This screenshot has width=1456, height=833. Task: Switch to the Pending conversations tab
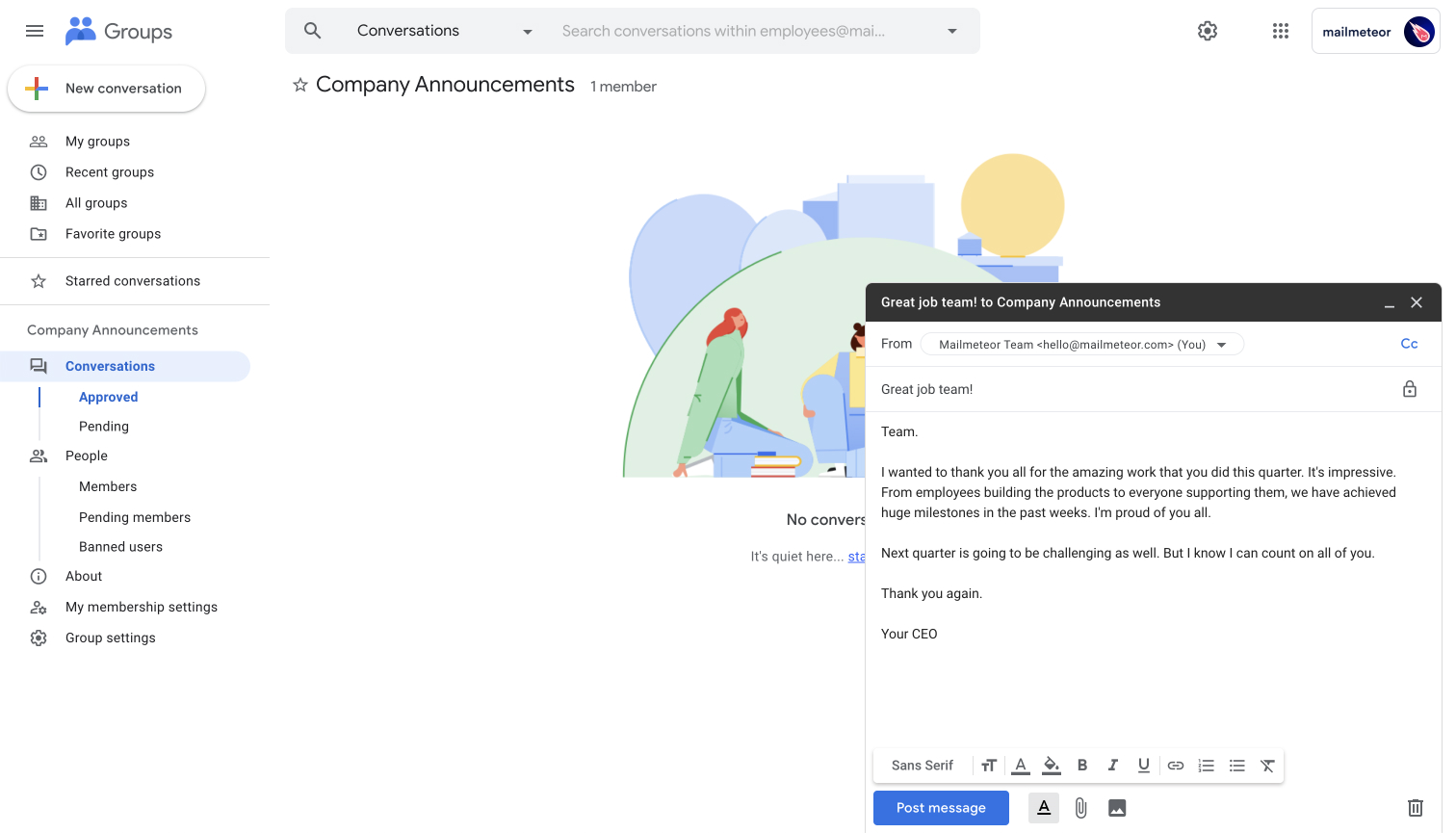tap(103, 426)
